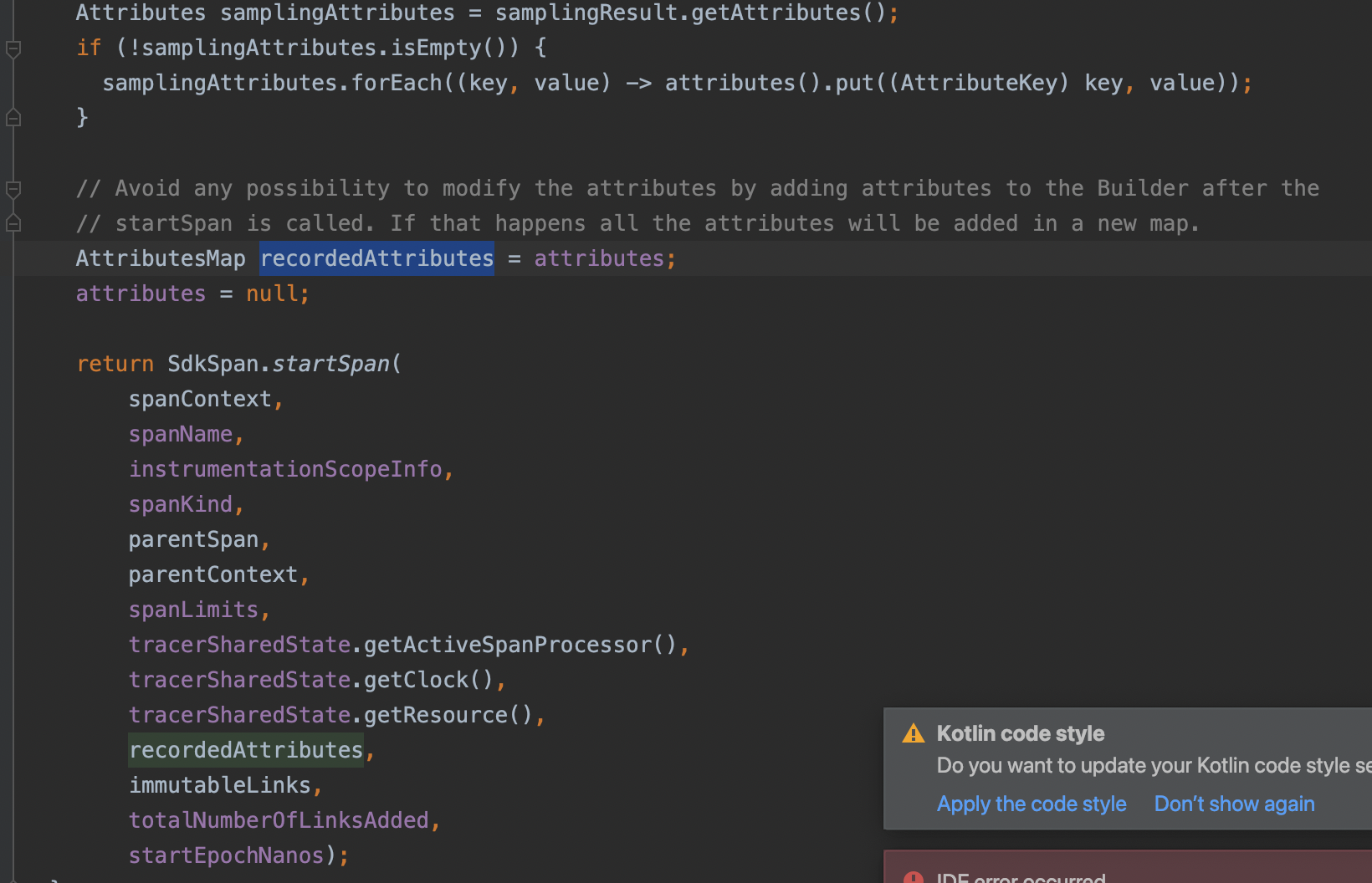Click the isEmpty() call in if condition
1372x883 pixels.
tap(448, 48)
